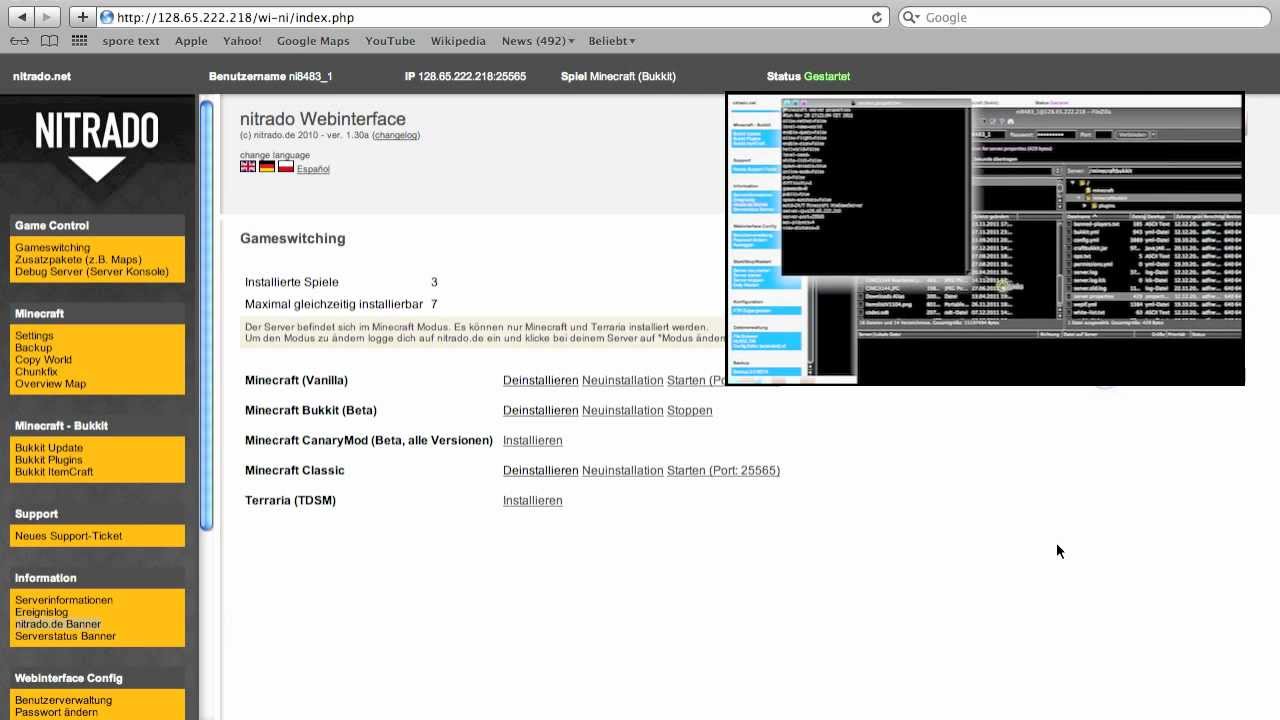The image size is (1280, 720).
Task: Click Neuinstallation for Minecraft Classic
Action: [x=622, y=470]
